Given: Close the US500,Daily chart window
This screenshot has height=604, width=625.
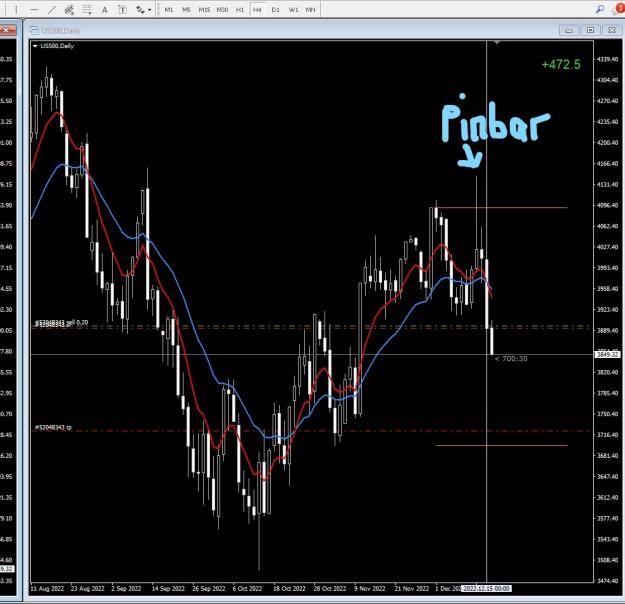Looking at the screenshot, I should click(x=612, y=30).
